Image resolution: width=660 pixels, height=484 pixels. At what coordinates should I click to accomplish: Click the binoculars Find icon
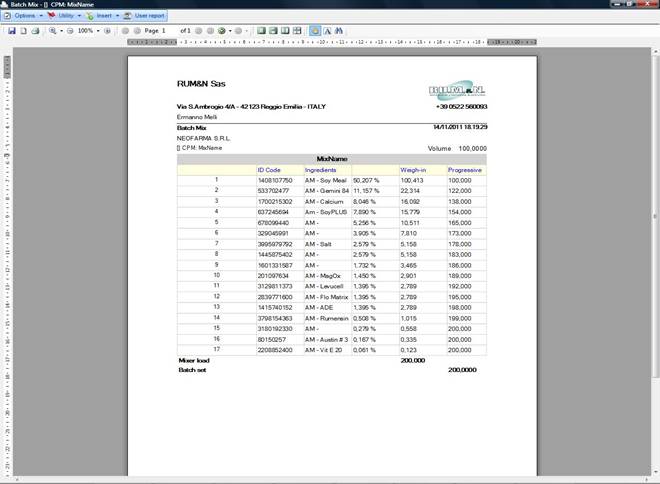[x=340, y=31]
